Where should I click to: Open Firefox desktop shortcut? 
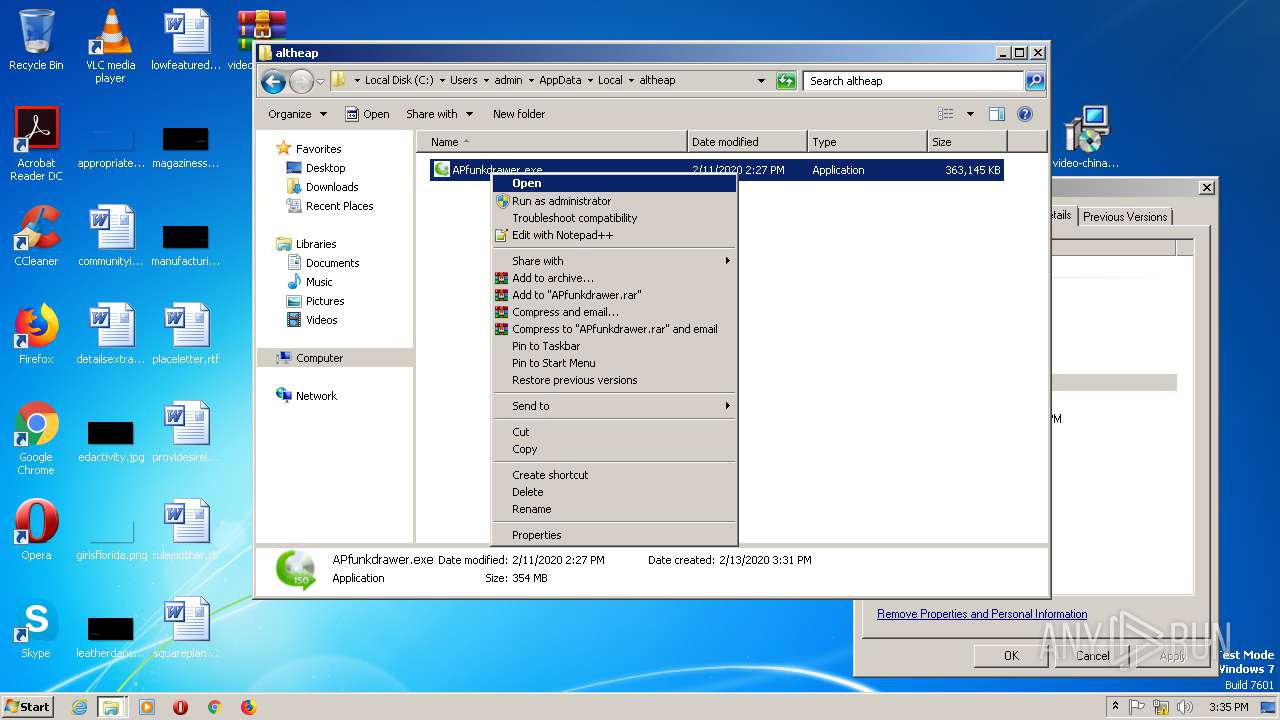[x=36, y=334]
